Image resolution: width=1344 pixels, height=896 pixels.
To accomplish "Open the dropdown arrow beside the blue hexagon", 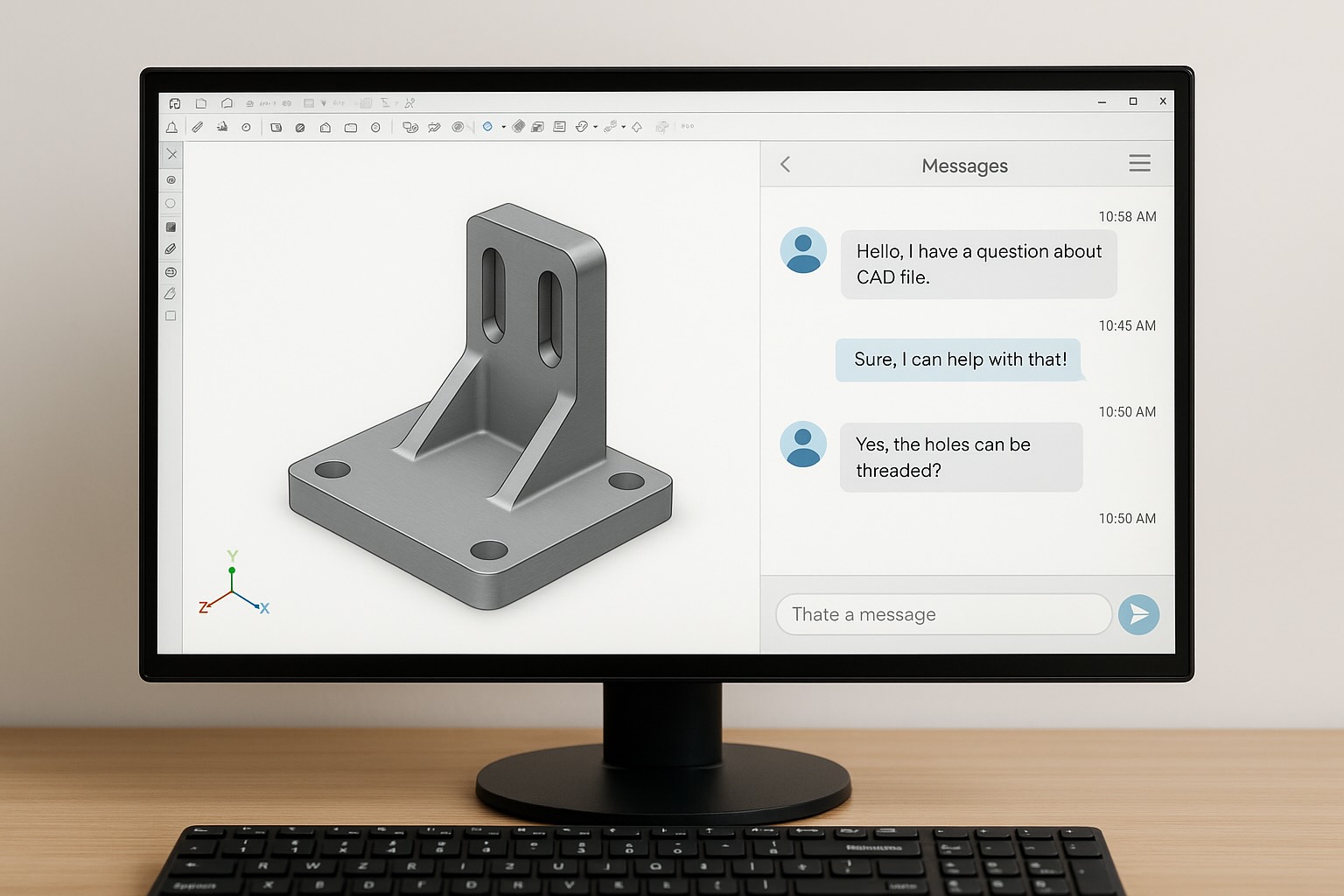I will coord(504,127).
